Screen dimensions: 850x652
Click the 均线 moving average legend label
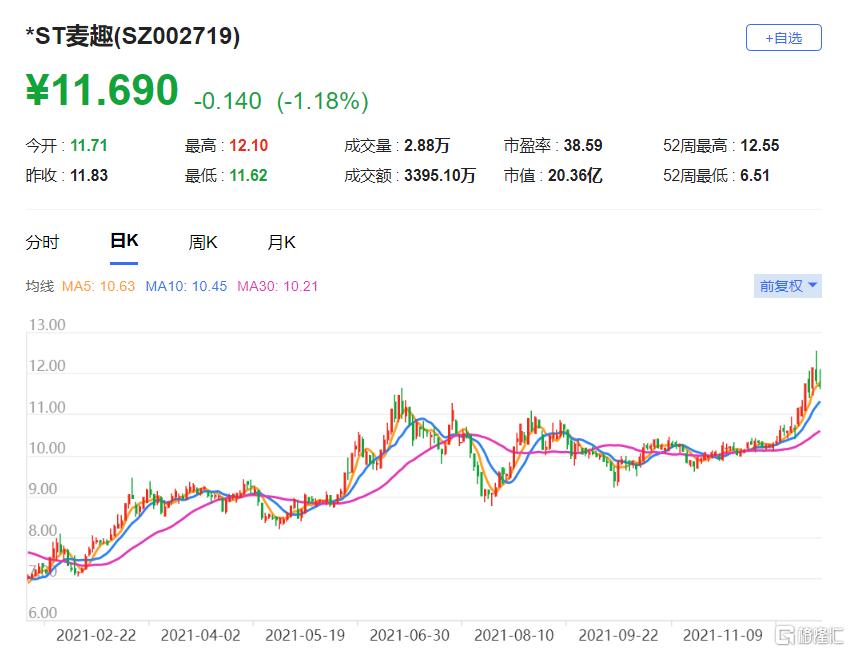tap(40, 286)
